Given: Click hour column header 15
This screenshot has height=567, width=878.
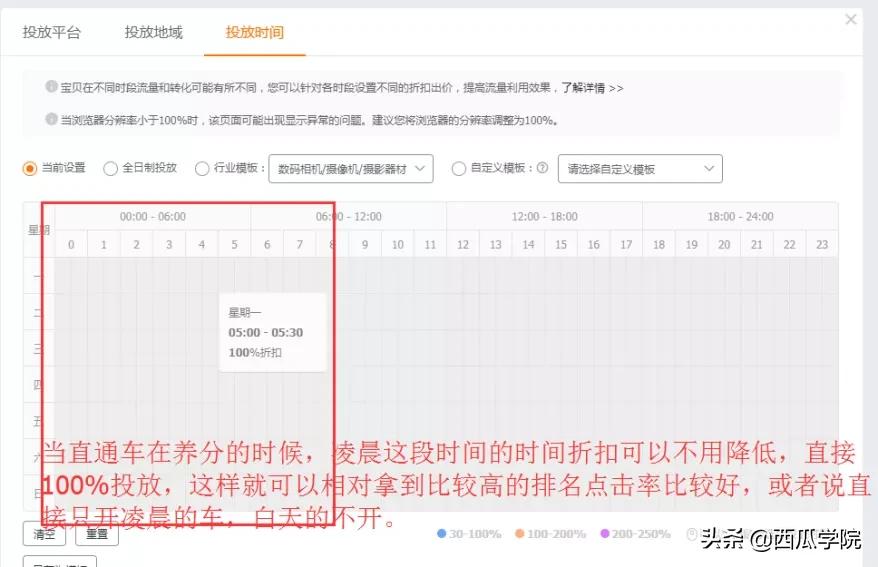Looking at the screenshot, I should click(x=561, y=245).
